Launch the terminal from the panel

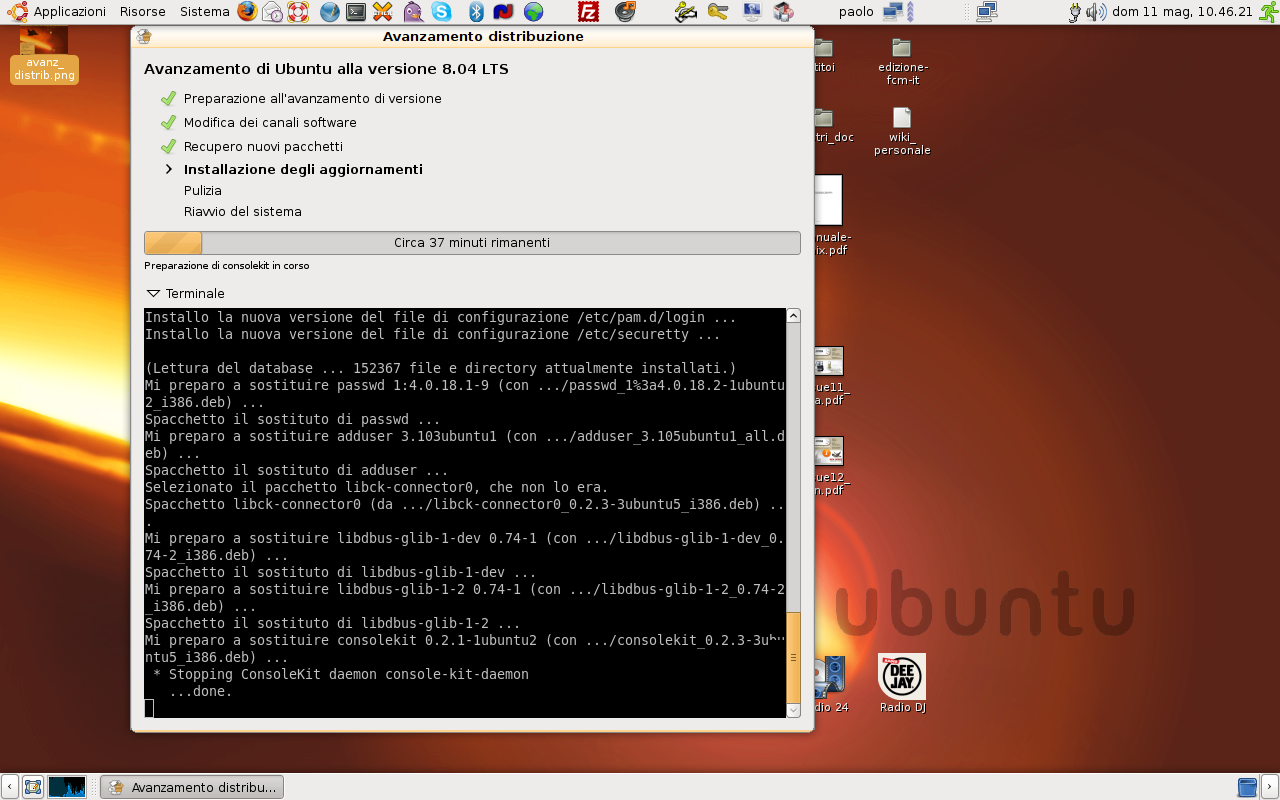[356, 12]
